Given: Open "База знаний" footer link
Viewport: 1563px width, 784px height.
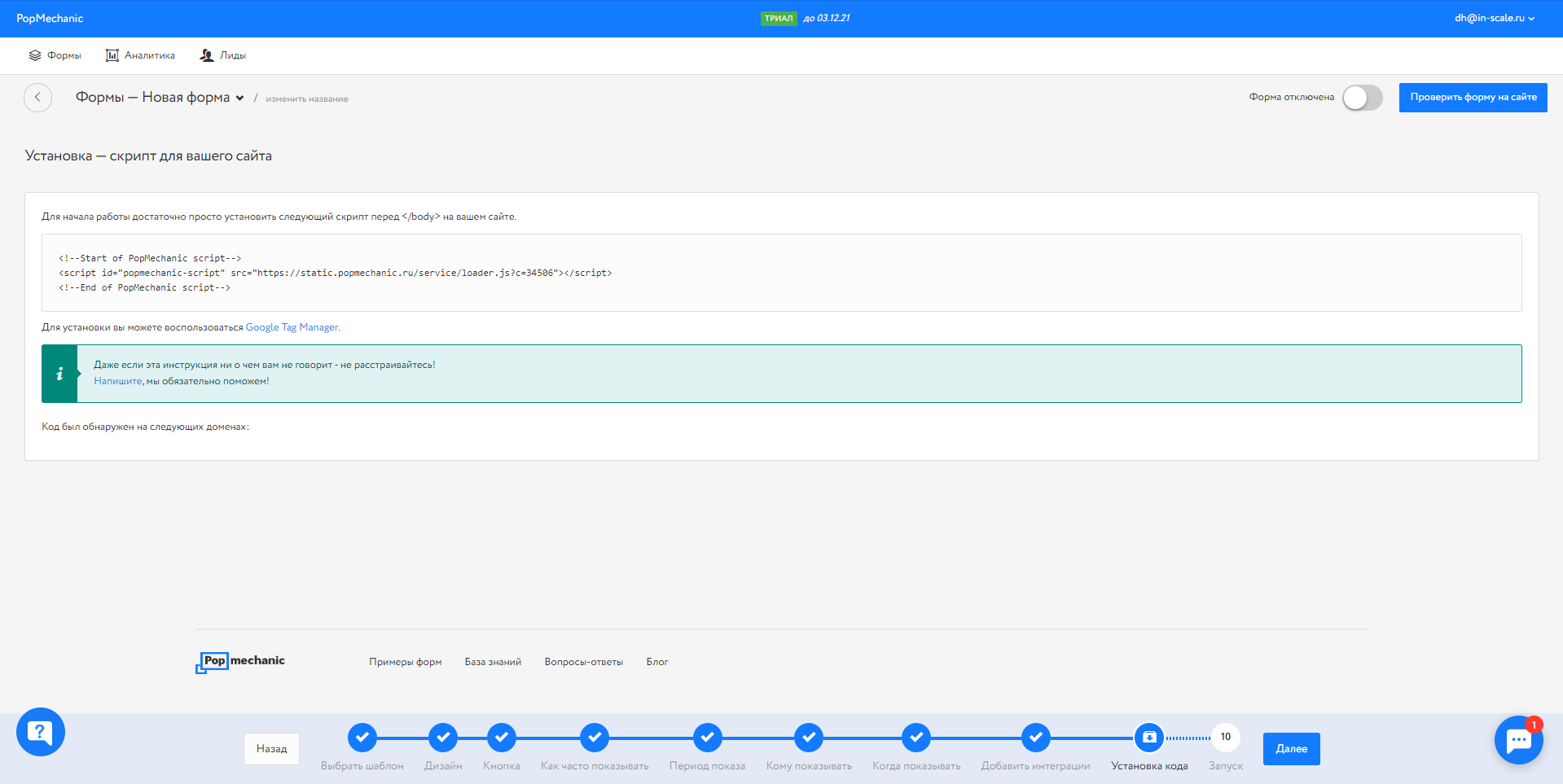Looking at the screenshot, I should tap(493, 662).
